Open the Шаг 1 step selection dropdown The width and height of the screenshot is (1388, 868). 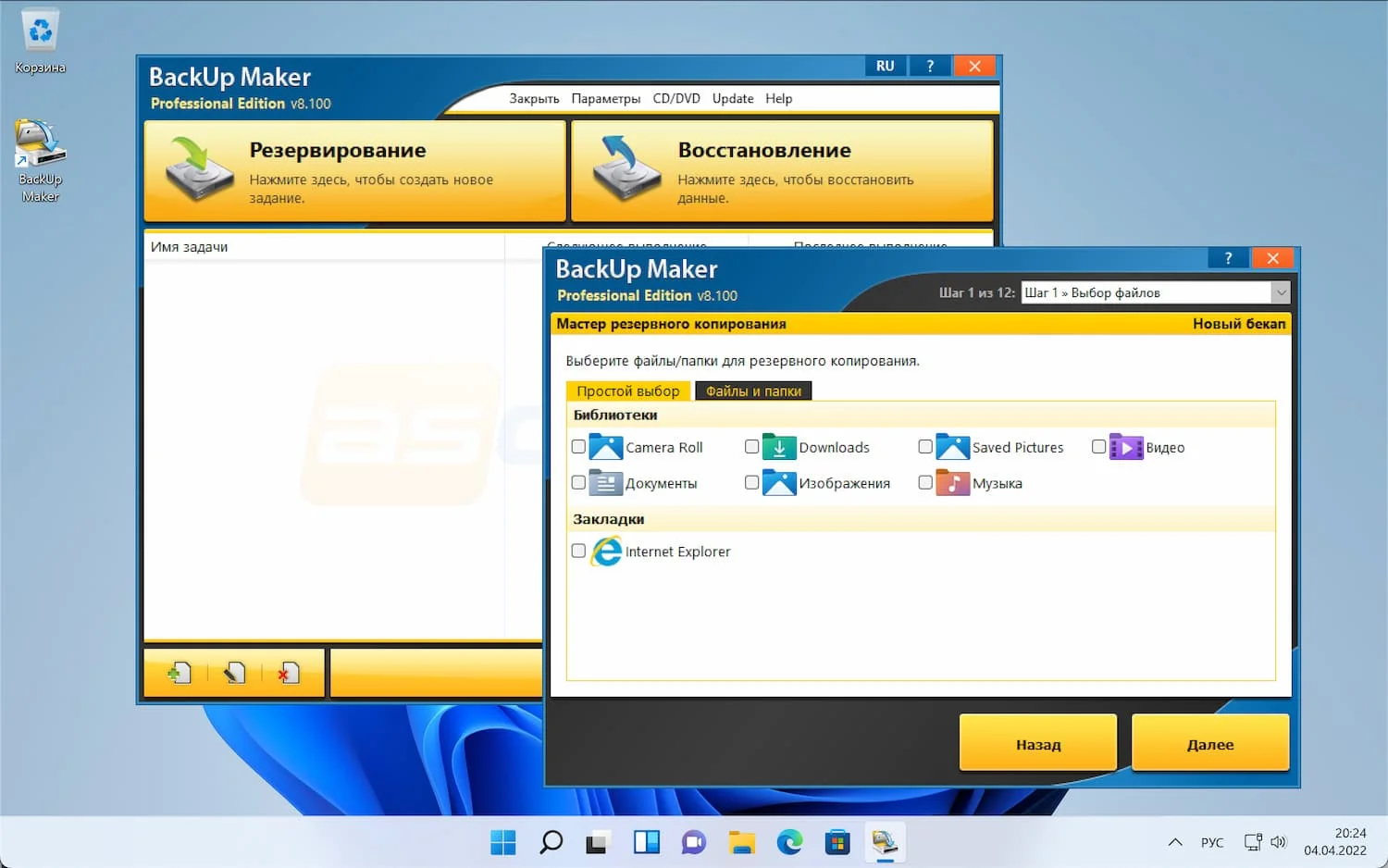click(1283, 292)
